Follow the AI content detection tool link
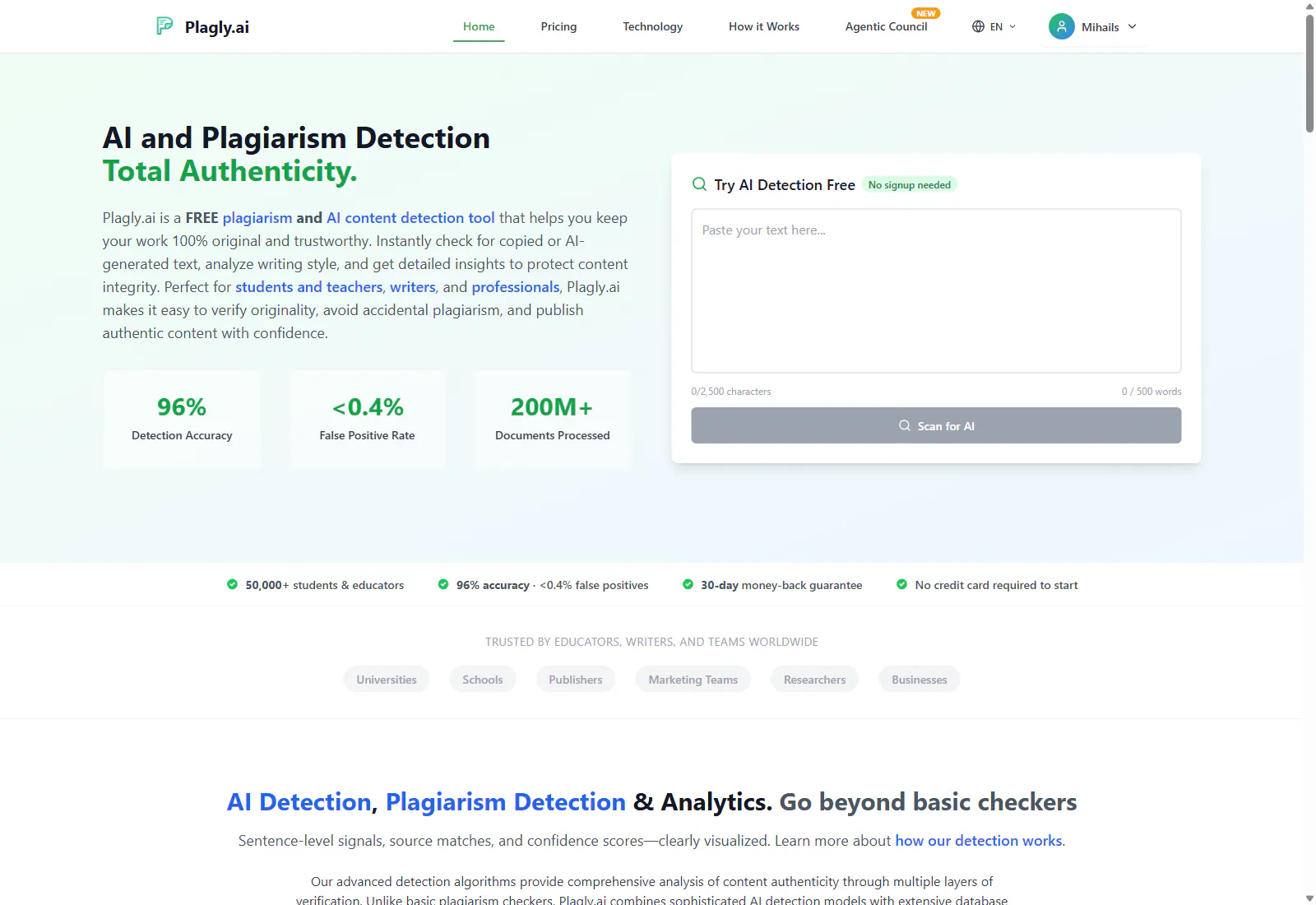 [410, 218]
